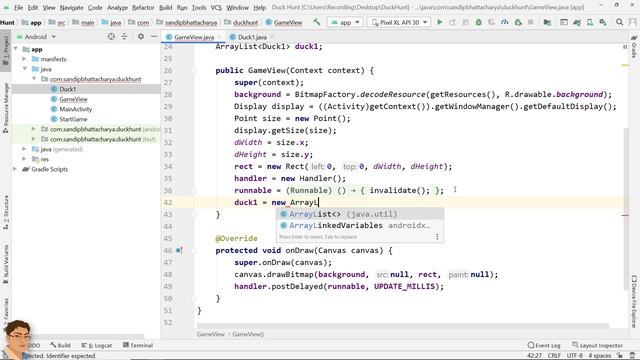
Task: Open the Android project view dropdown
Action: click(36, 36)
